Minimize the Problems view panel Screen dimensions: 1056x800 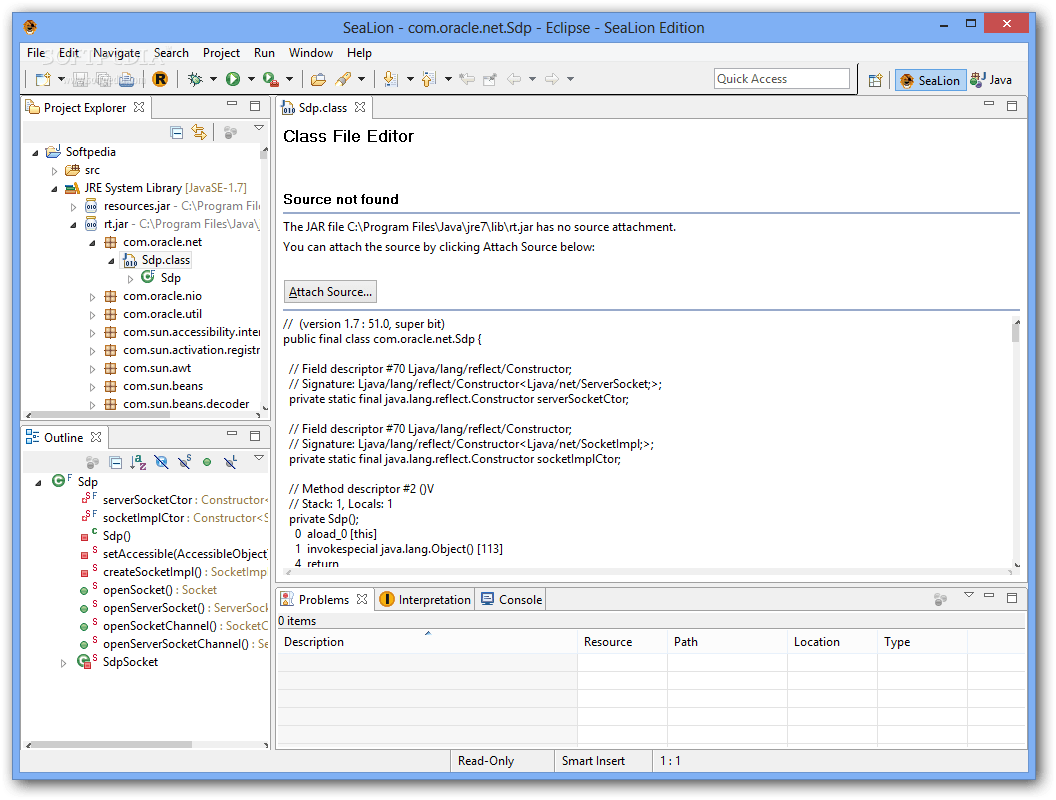(989, 596)
